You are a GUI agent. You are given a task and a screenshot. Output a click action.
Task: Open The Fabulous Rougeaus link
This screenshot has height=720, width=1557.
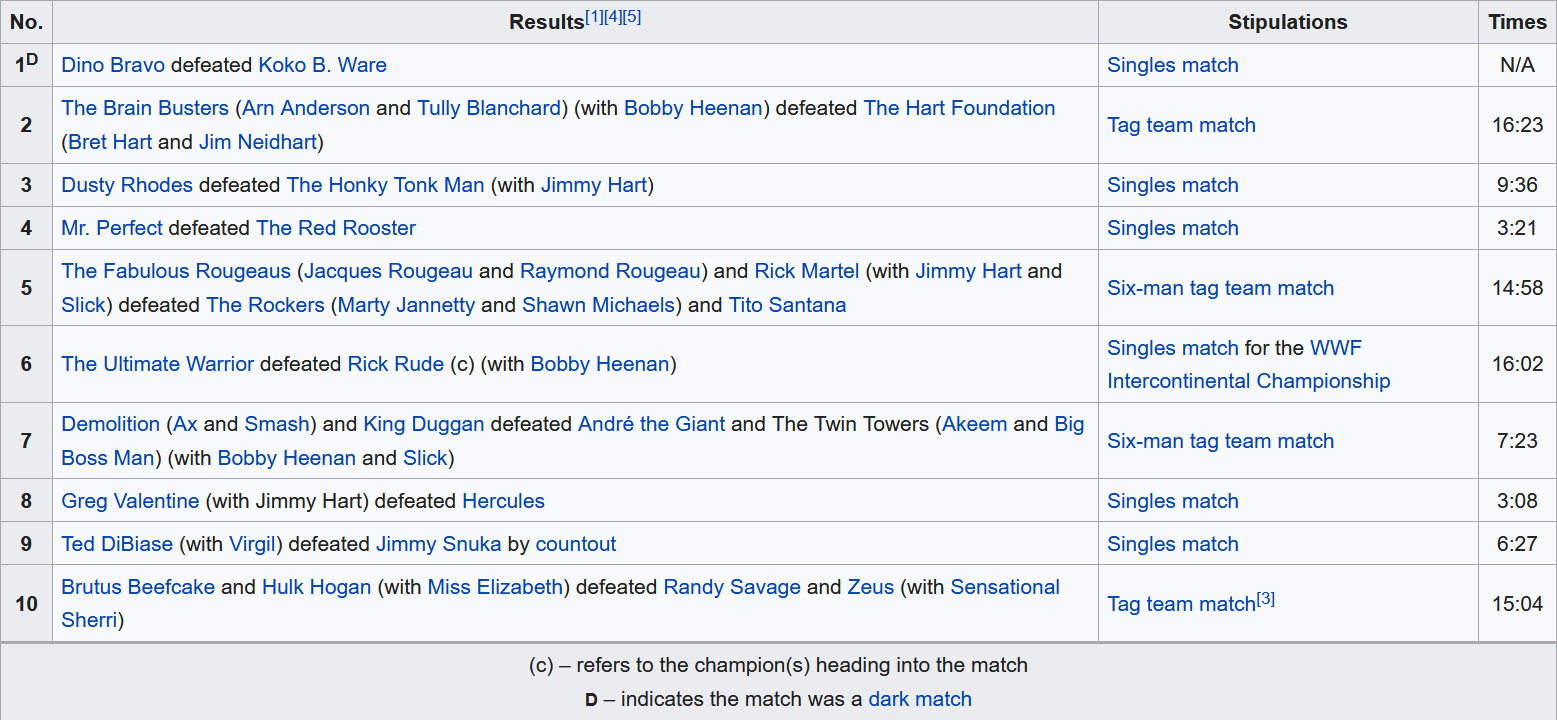coord(176,271)
